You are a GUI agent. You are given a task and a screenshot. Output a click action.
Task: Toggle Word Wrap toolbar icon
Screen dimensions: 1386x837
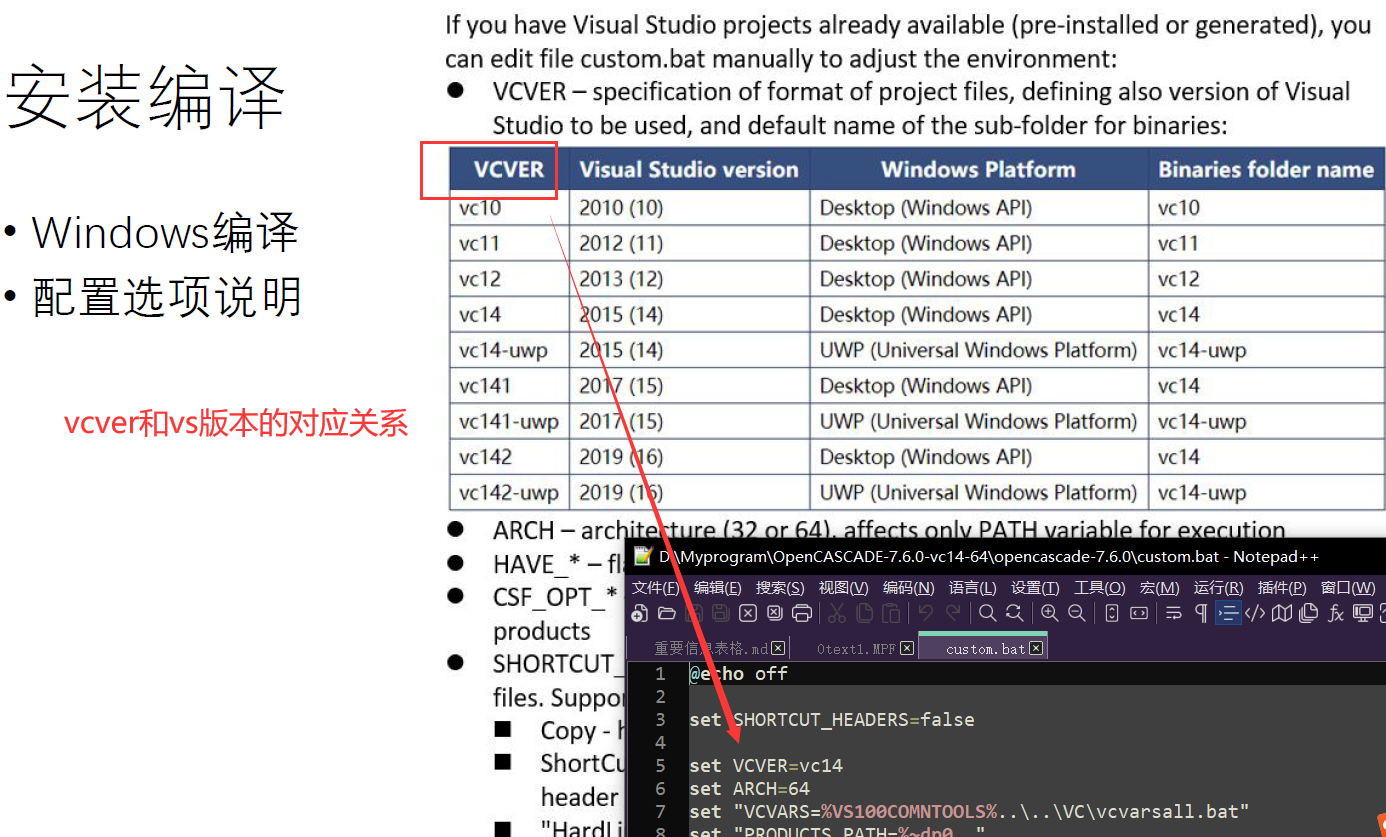tap(1173, 613)
